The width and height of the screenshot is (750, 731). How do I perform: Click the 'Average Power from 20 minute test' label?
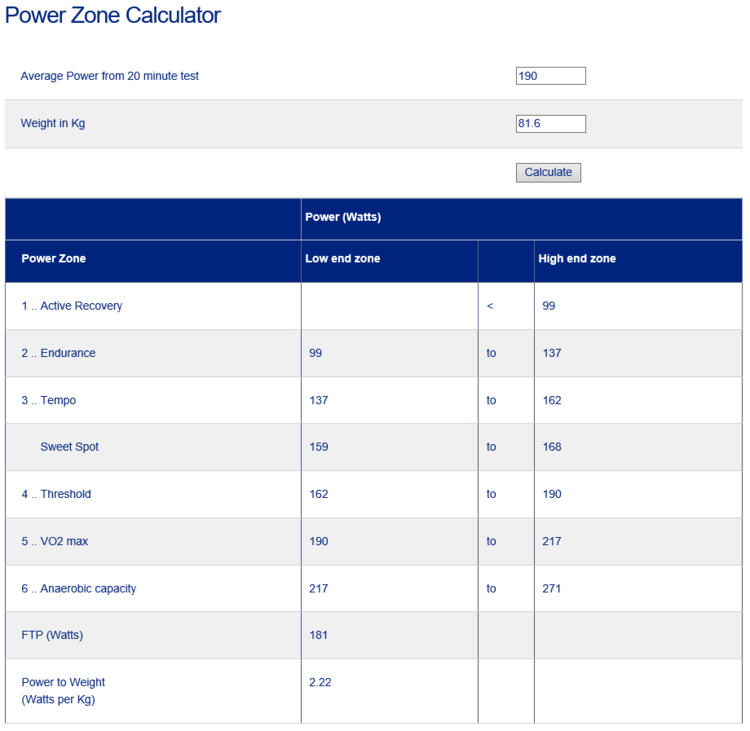(110, 76)
